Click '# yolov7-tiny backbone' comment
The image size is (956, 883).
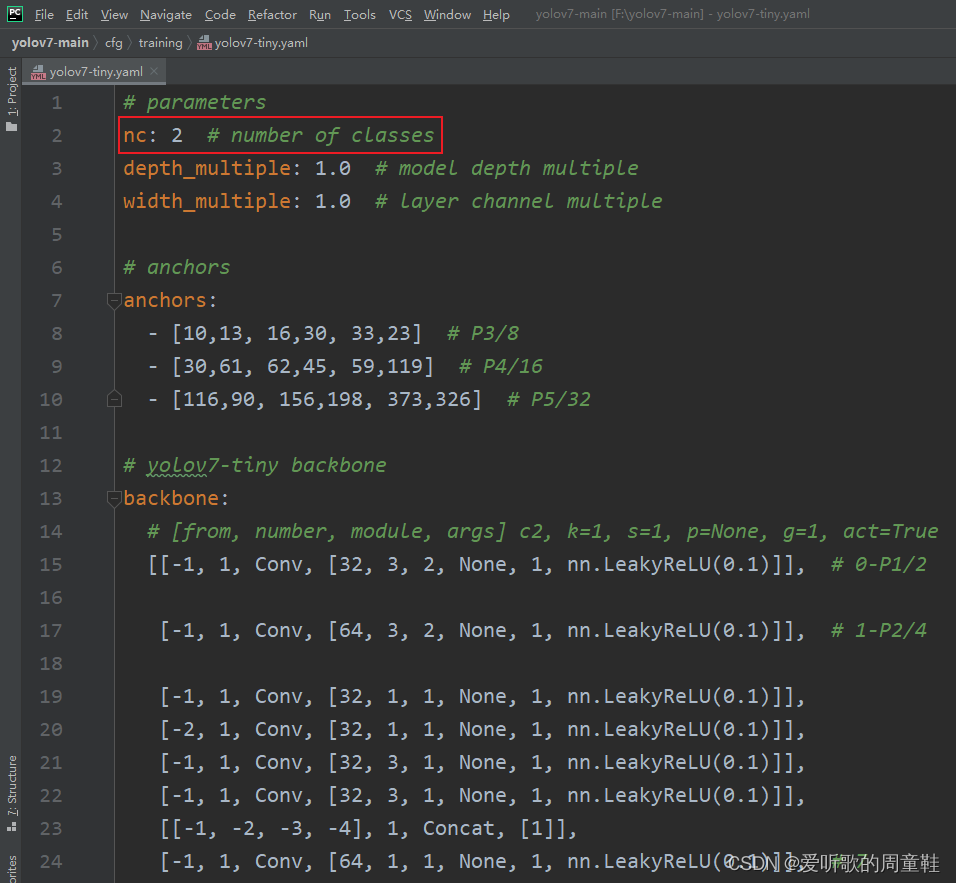(255, 466)
